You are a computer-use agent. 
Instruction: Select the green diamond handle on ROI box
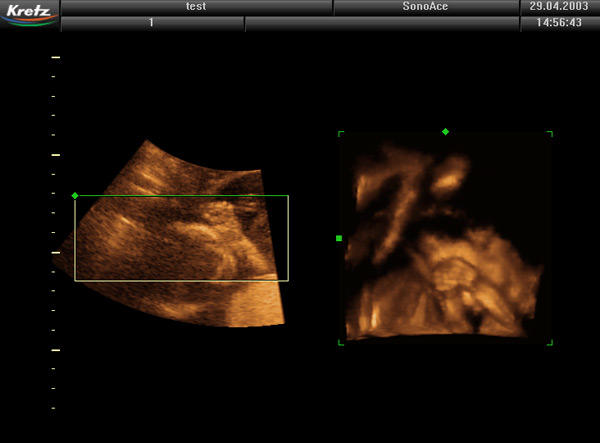point(75,196)
